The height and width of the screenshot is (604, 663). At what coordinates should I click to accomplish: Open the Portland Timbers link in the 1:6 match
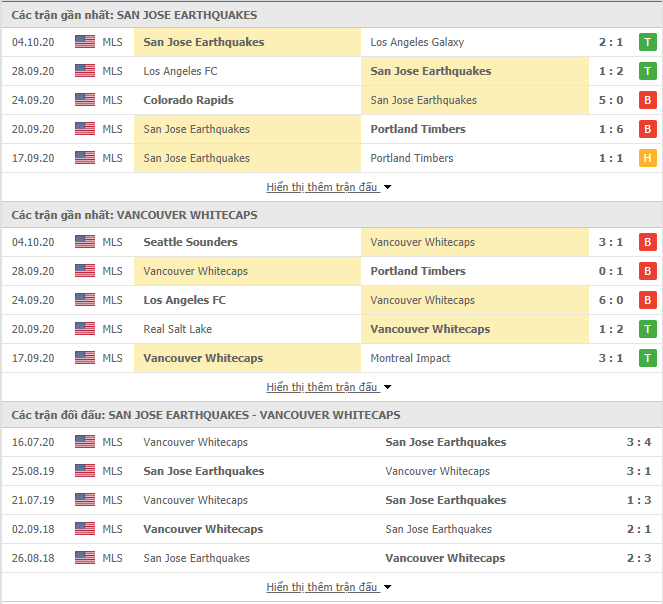[x=418, y=129]
